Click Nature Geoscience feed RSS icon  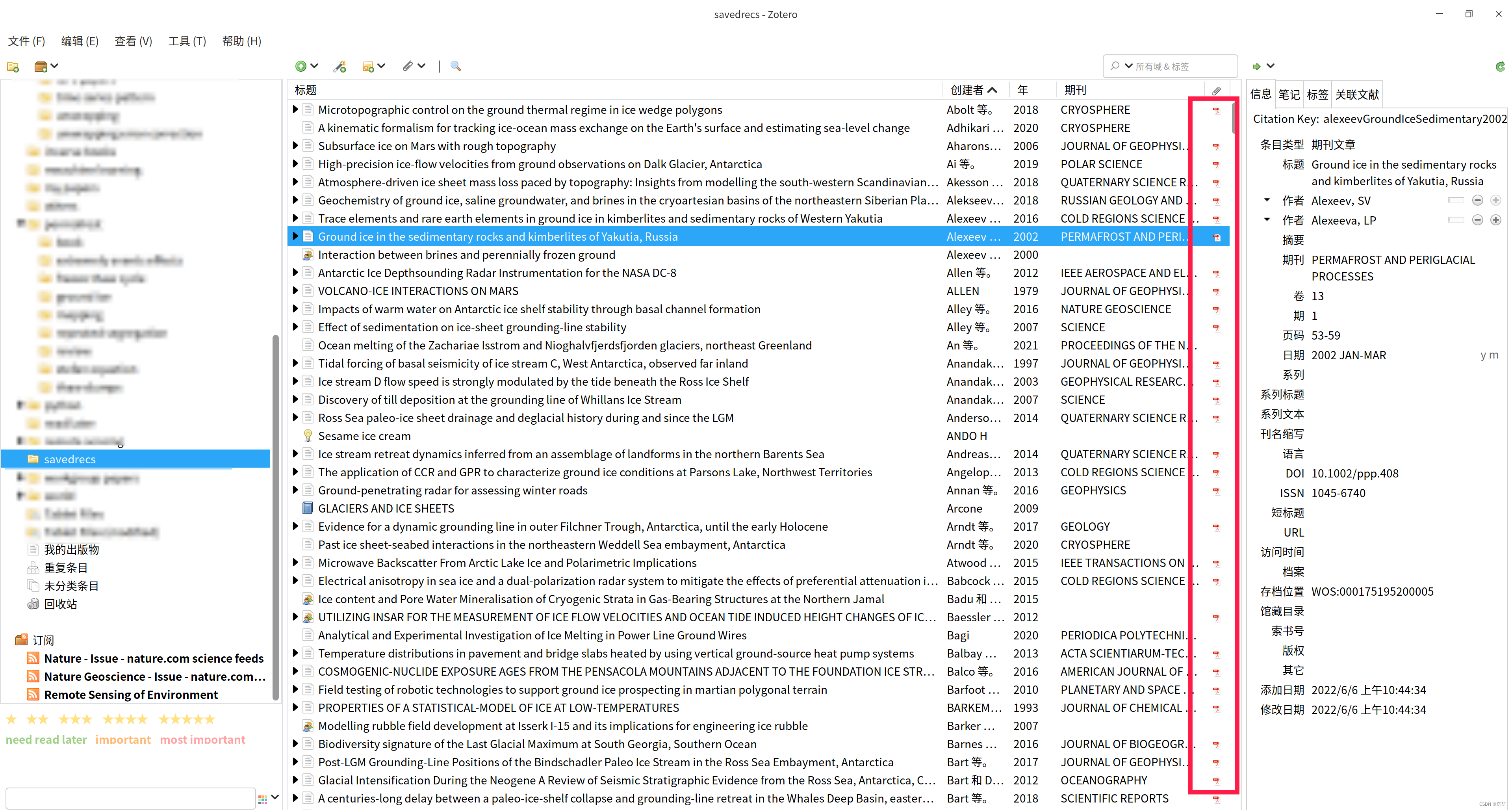click(x=33, y=676)
